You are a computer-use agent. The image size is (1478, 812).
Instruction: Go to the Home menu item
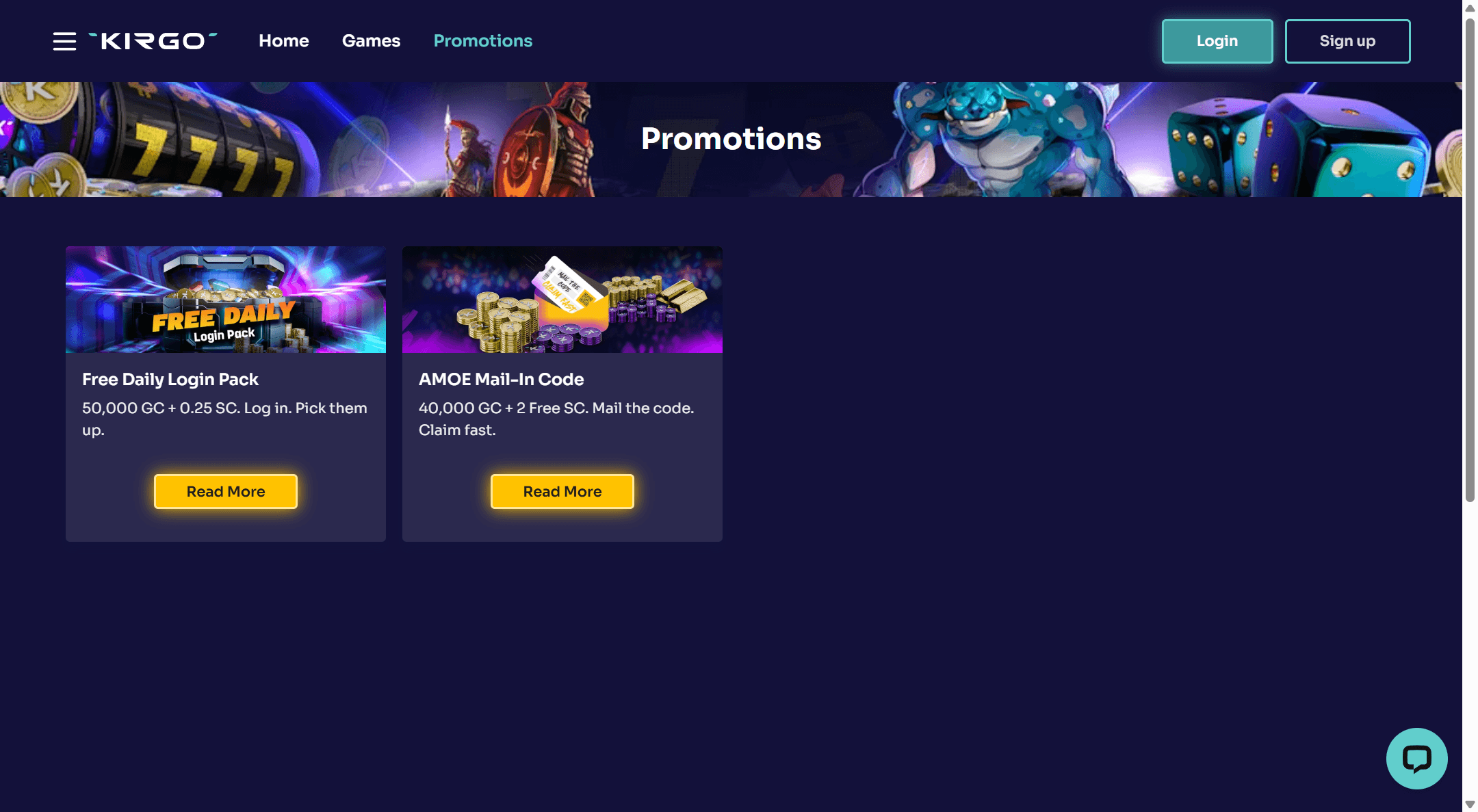click(284, 41)
